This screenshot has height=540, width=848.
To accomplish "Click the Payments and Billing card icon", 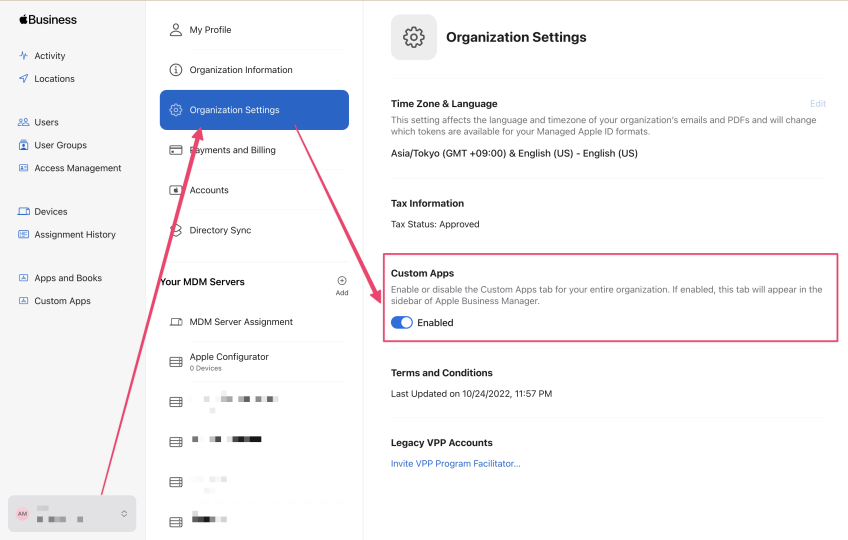I will coord(176,150).
